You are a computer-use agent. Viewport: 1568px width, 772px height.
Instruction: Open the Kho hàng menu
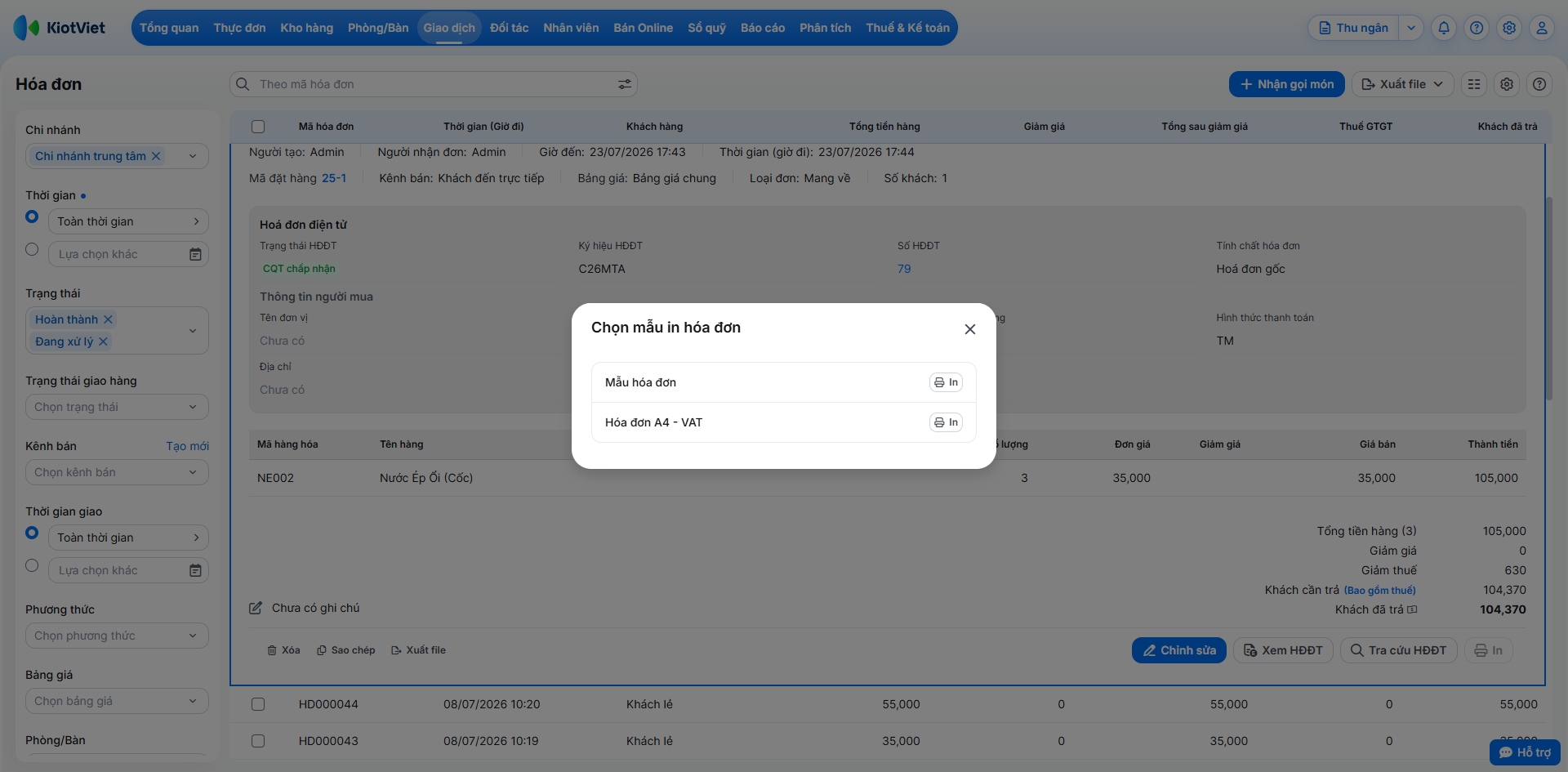tap(306, 28)
